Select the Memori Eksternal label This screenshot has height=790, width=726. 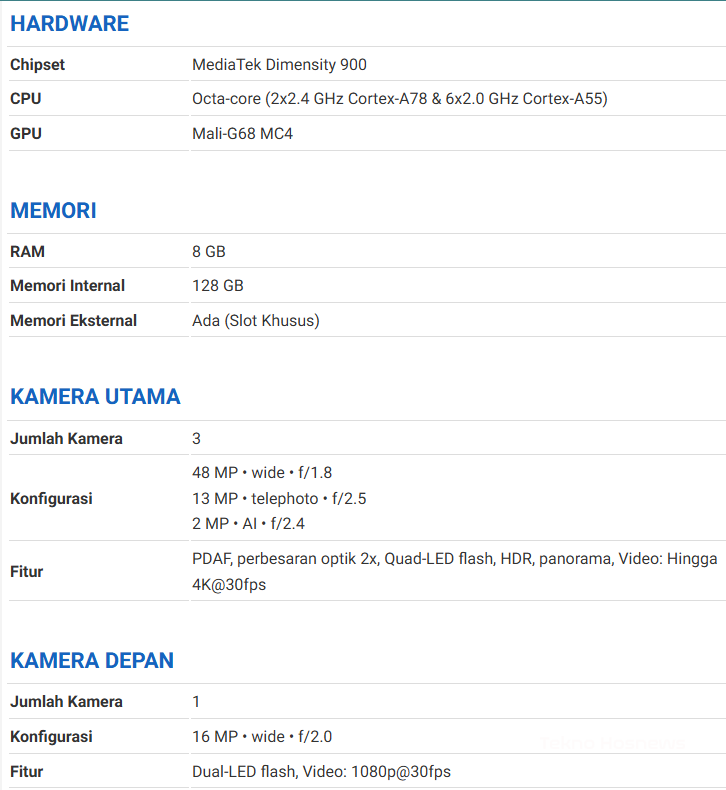(73, 321)
